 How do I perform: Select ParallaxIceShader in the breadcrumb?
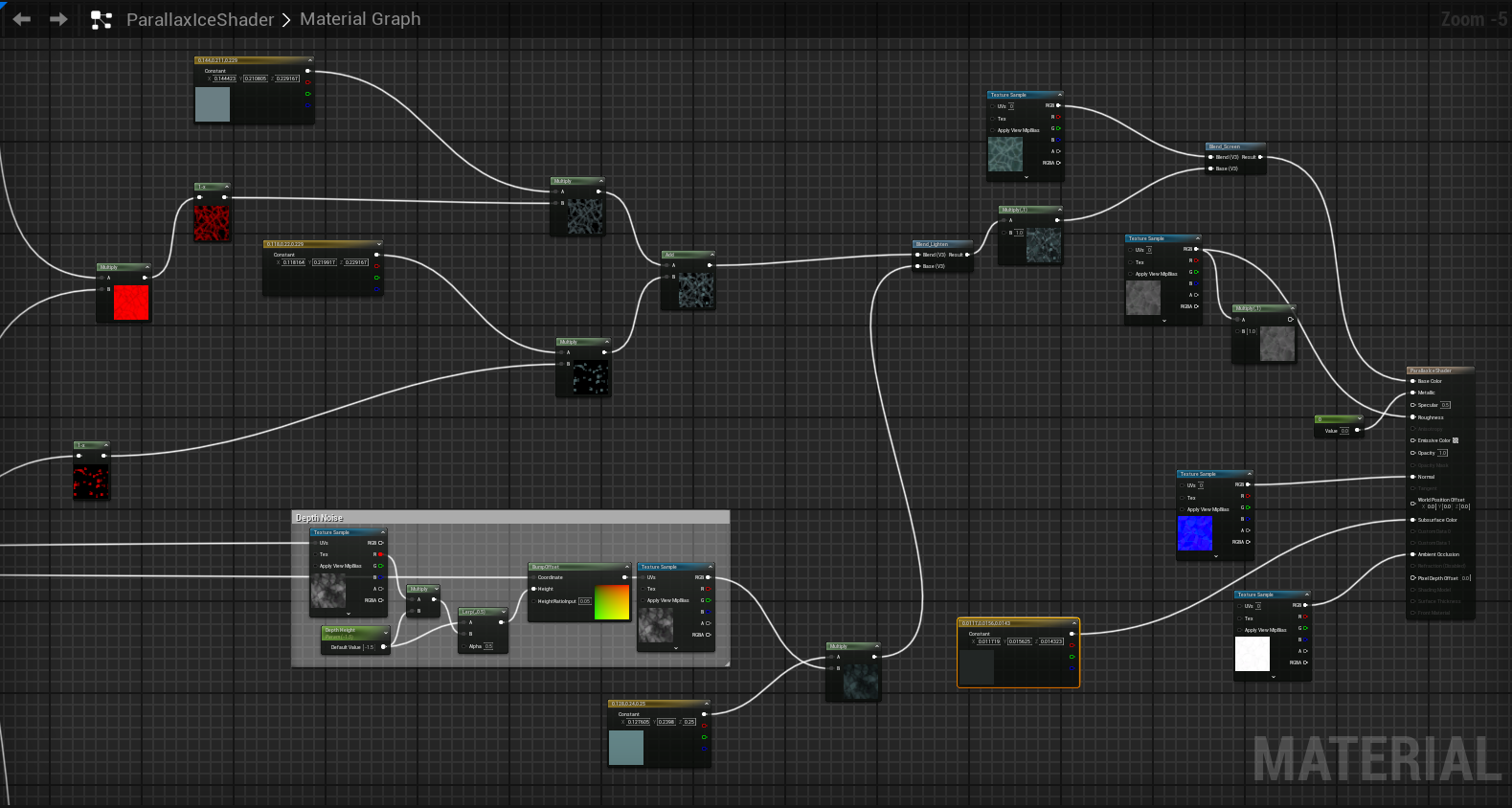pyautogui.click(x=200, y=19)
